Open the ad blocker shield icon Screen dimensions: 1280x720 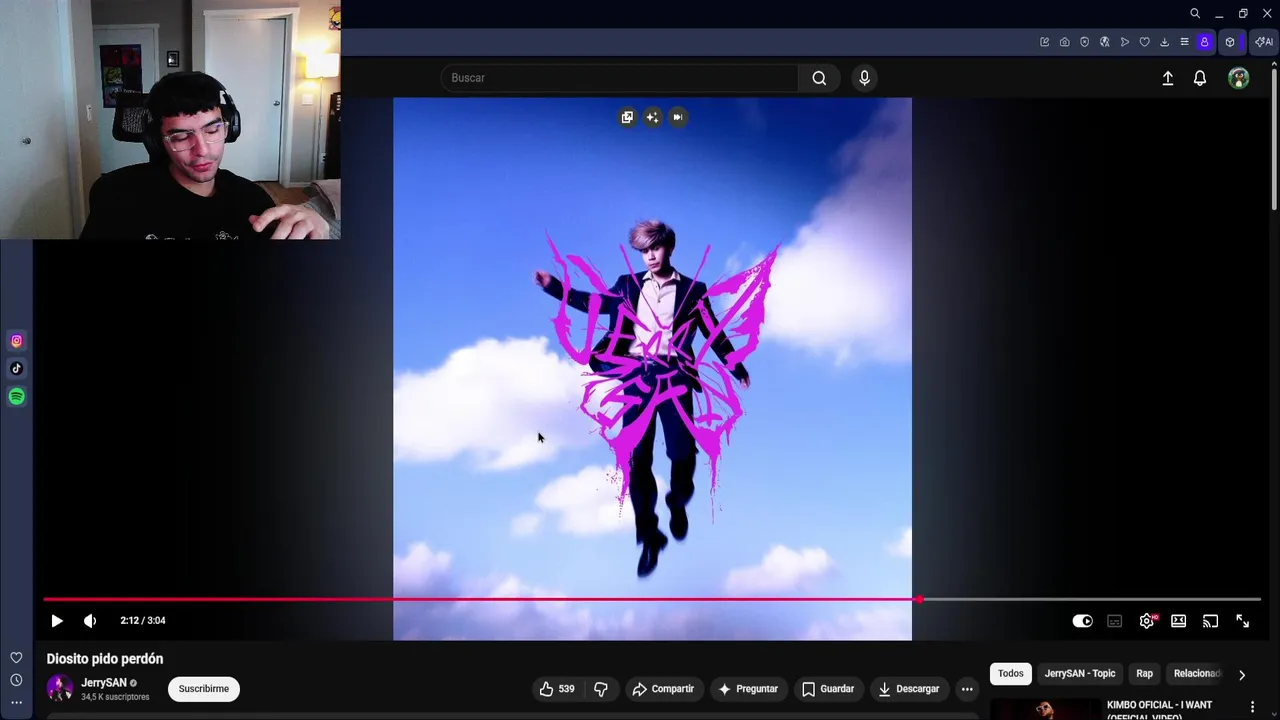(x=1084, y=42)
